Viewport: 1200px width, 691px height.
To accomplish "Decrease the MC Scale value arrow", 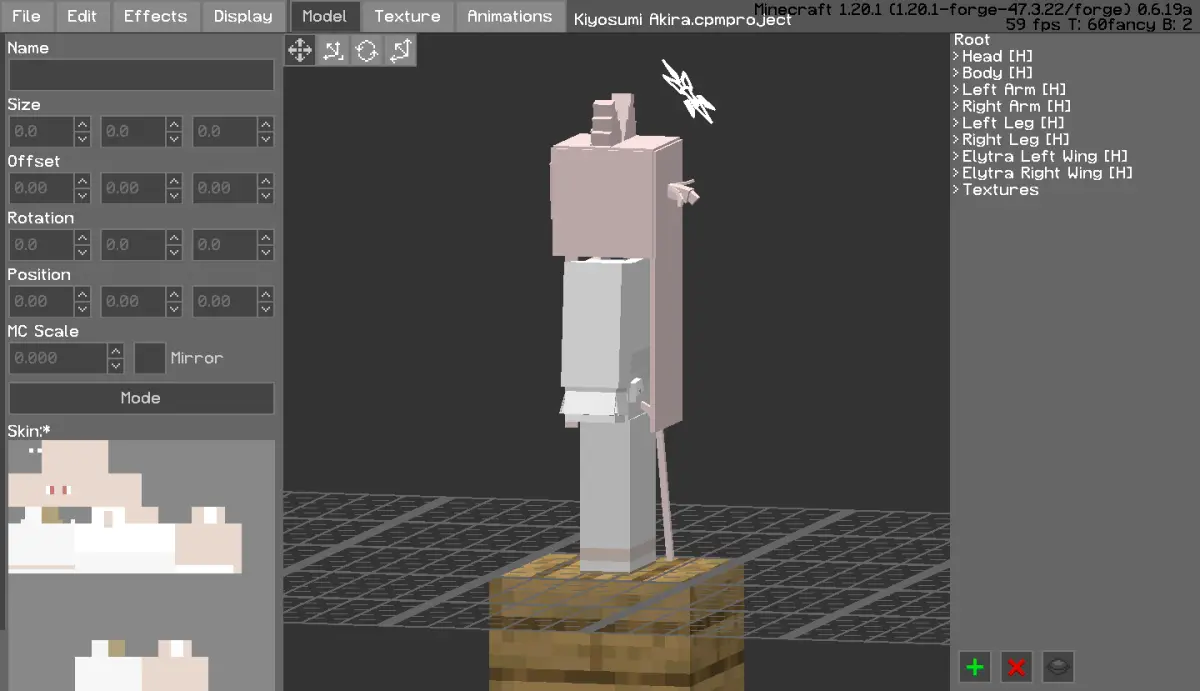I will (x=116, y=366).
